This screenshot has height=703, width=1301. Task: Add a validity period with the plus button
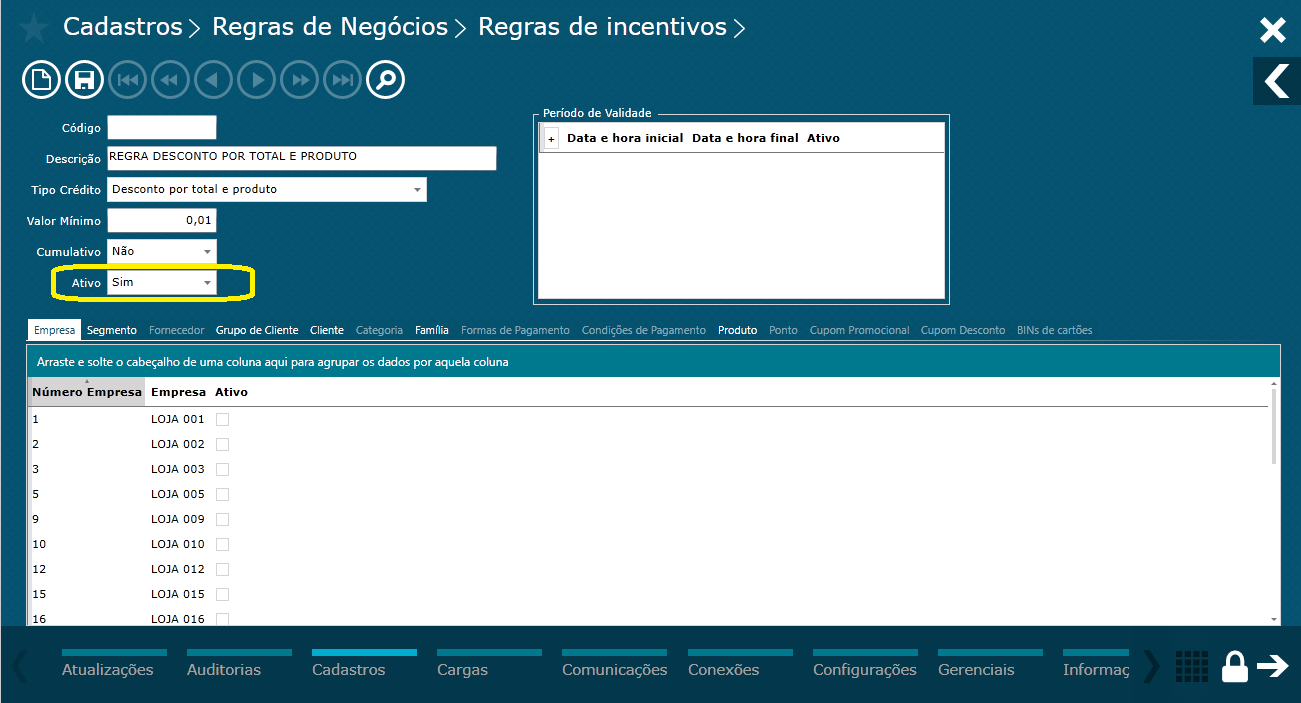click(x=549, y=136)
